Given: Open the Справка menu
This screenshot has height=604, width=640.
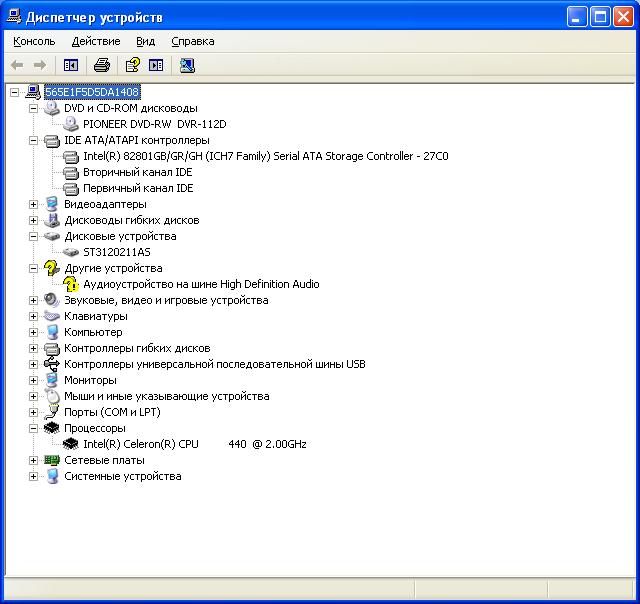Looking at the screenshot, I should coord(193,41).
